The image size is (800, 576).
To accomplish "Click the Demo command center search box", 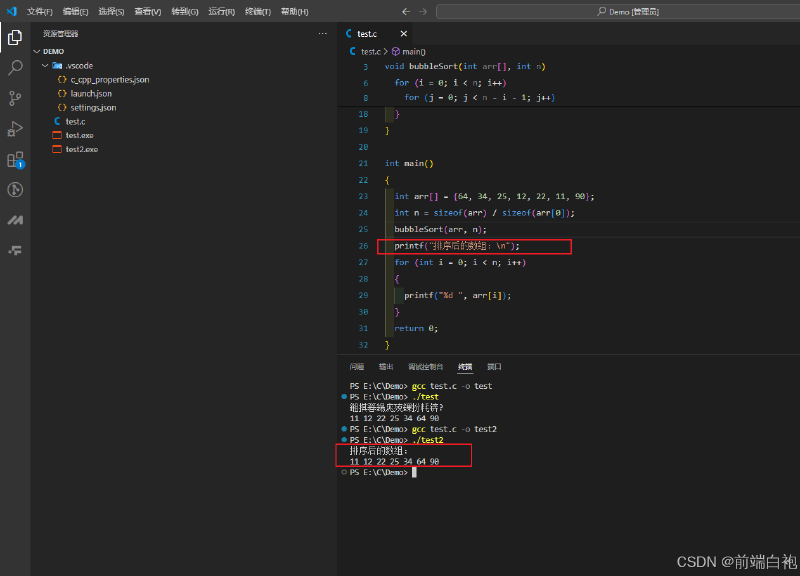I will click(x=618, y=11).
